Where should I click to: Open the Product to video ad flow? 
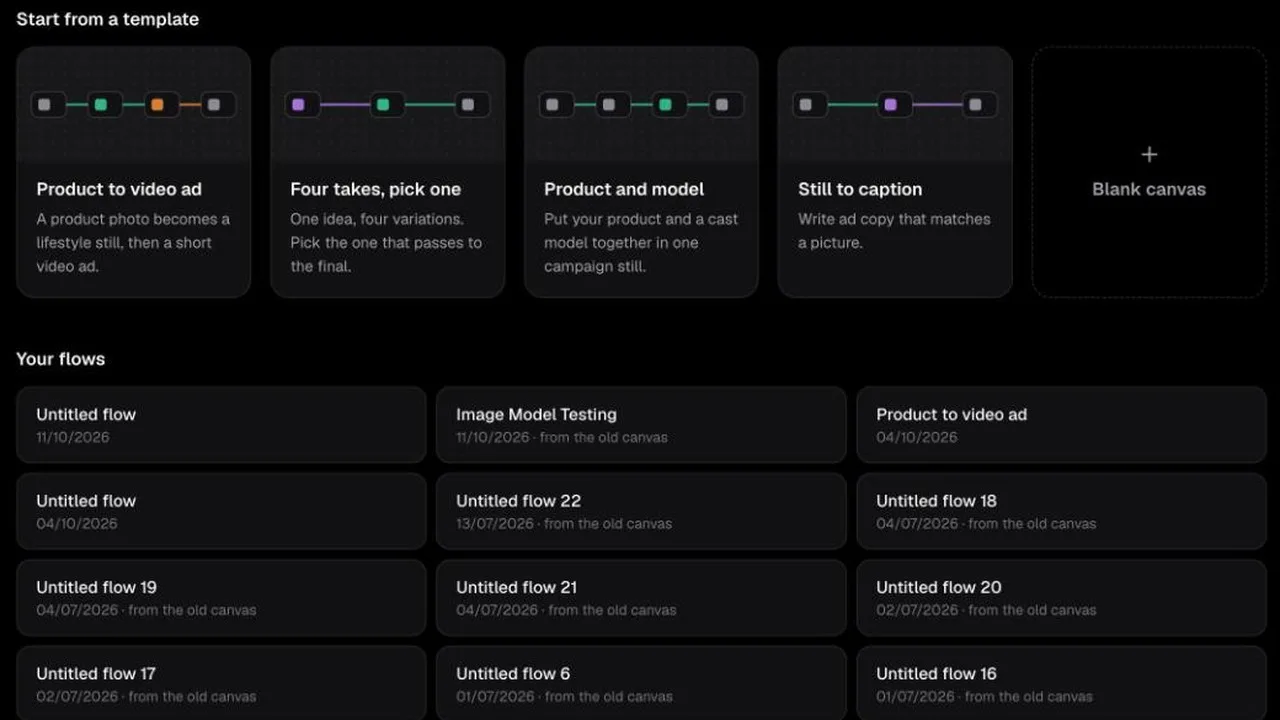coord(1061,425)
